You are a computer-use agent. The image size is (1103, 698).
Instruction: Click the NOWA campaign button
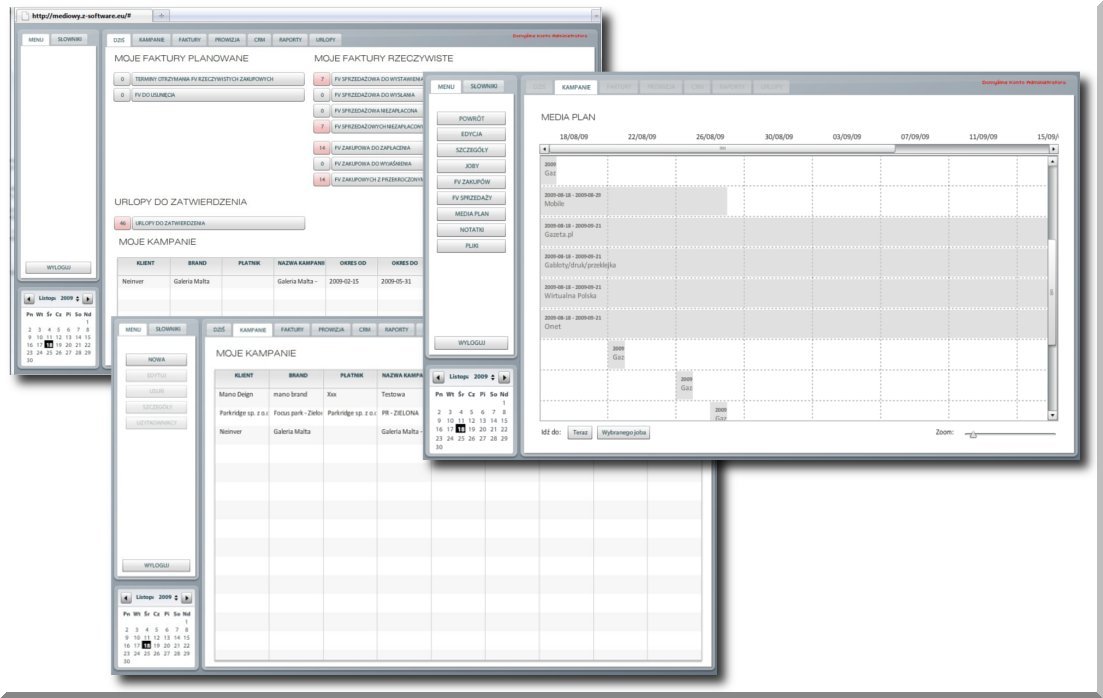[156, 359]
